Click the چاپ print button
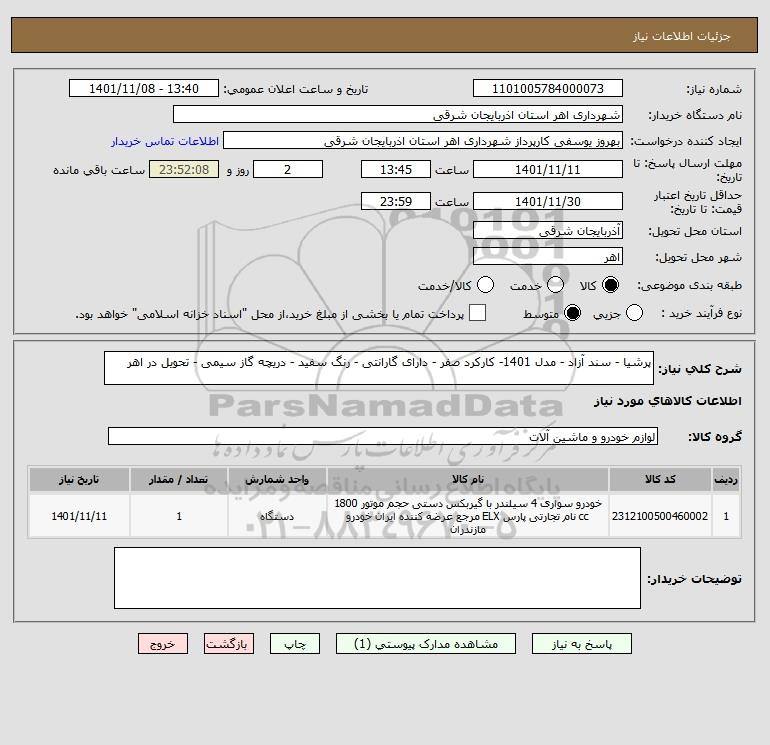Image resolution: width=770 pixels, height=745 pixels. click(295, 644)
